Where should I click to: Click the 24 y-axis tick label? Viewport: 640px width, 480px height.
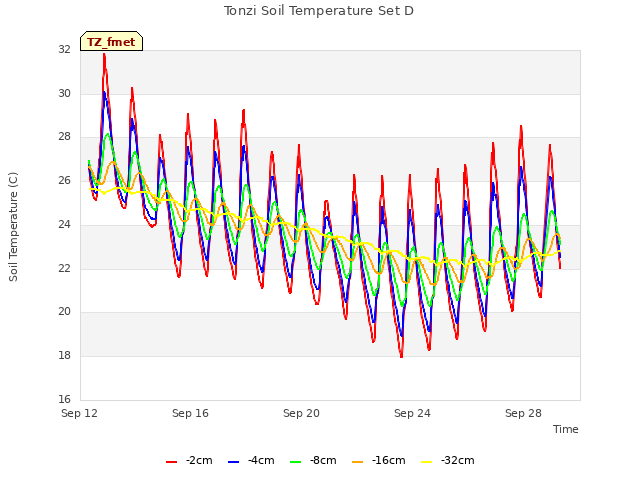(64, 224)
